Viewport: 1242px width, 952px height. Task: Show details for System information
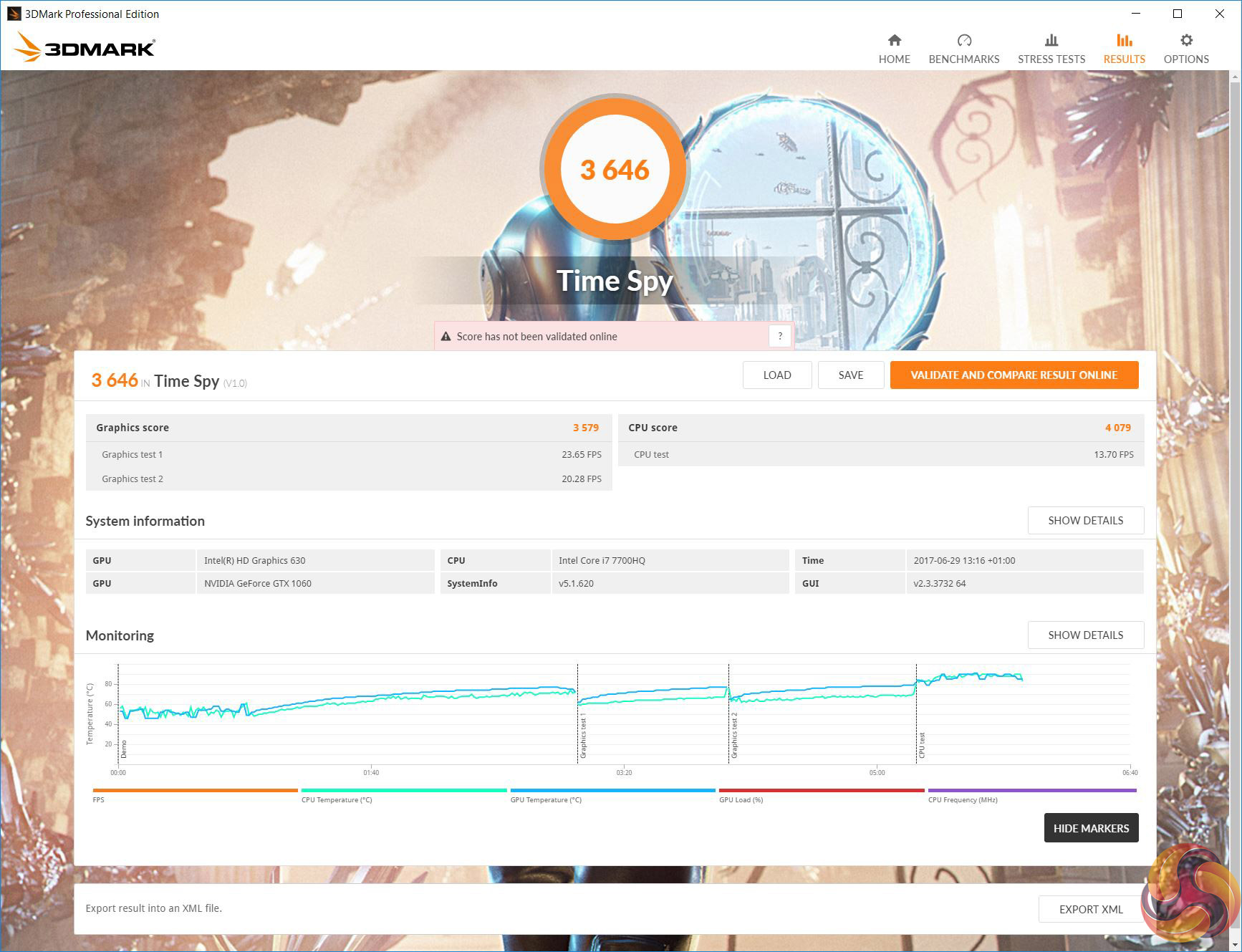pos(1086,521)
